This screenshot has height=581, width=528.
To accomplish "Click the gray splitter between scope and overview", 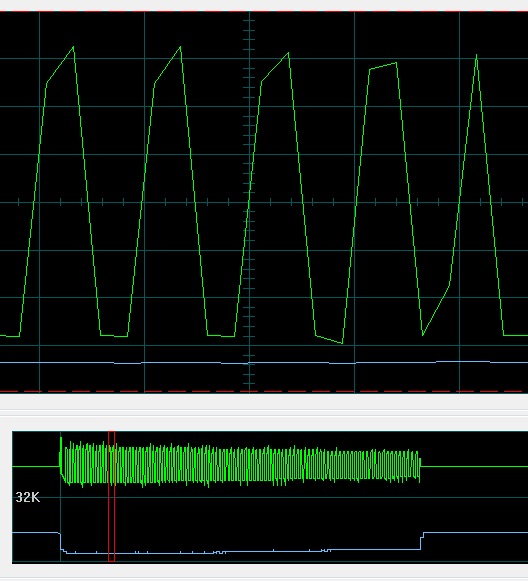I will (x=264, y=411).
